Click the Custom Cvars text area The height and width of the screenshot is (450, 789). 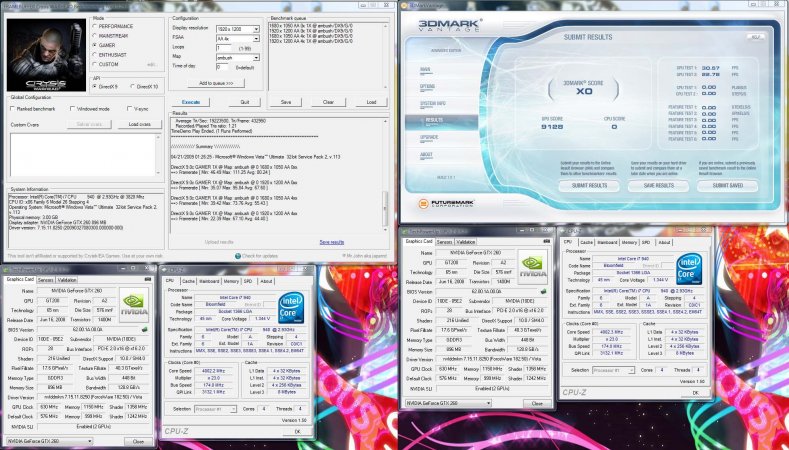[84, 155]
